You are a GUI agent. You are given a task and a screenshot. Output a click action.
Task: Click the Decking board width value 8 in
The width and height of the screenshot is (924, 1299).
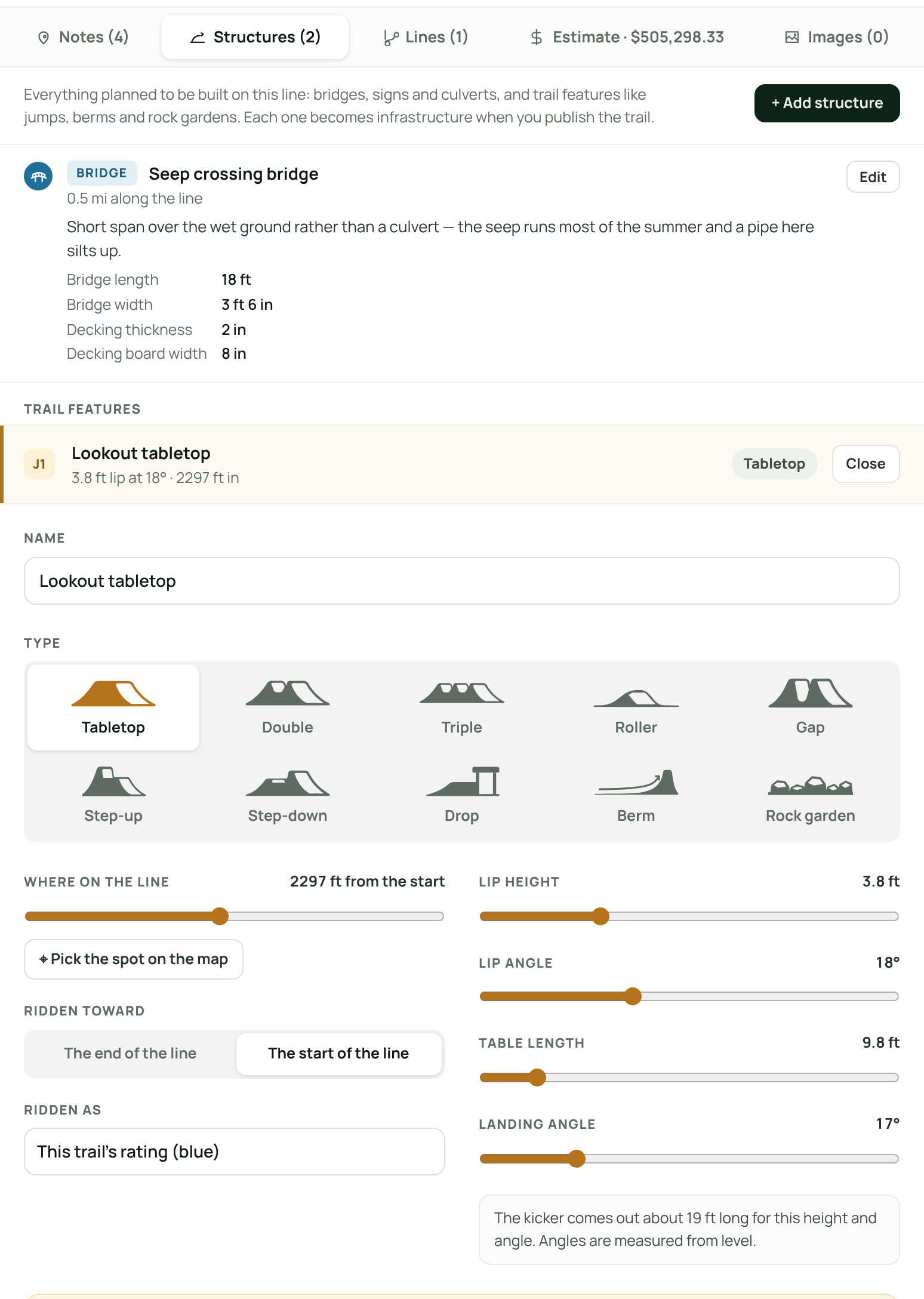point(234,354)
